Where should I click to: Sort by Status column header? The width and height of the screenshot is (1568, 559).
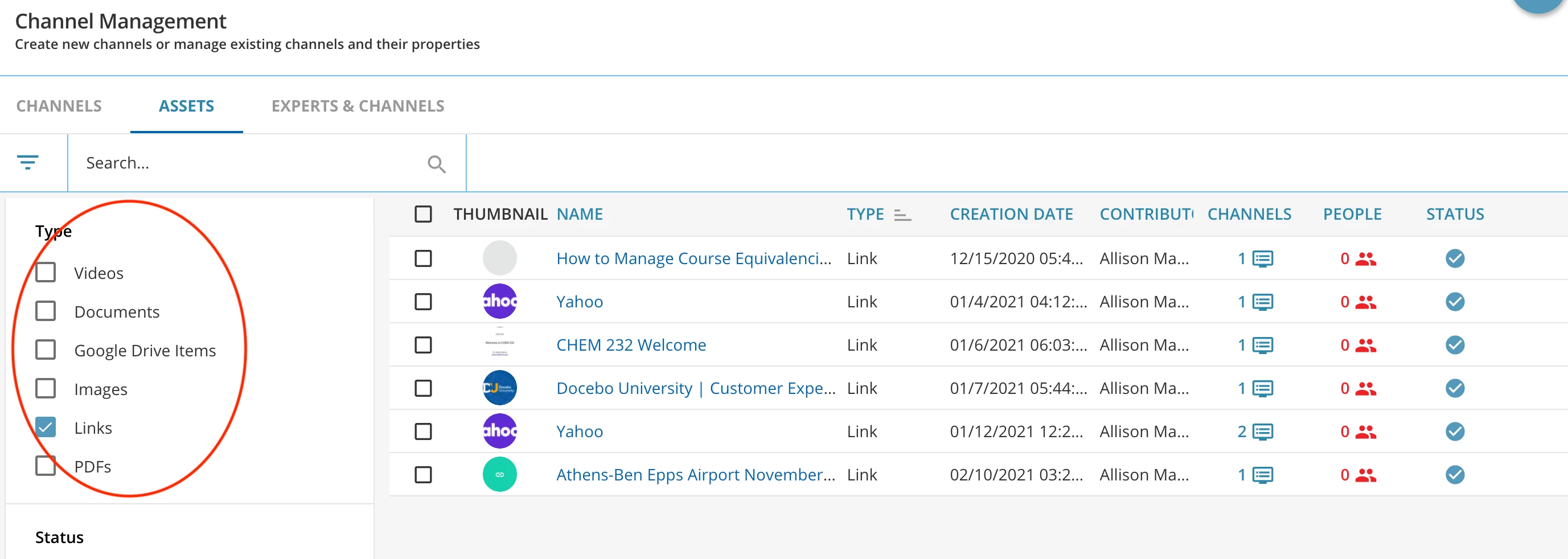pos(1454,214)
